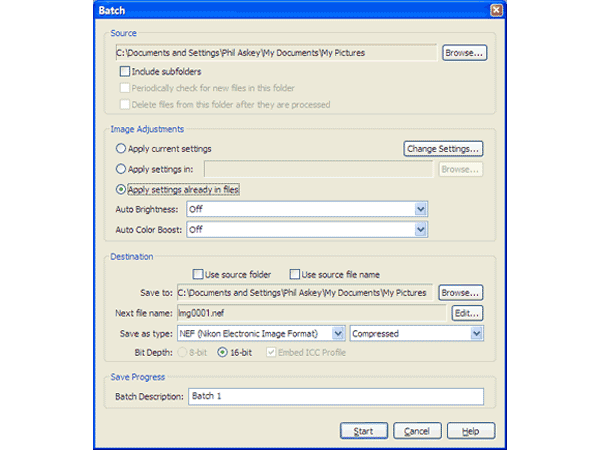Enable Include subfolders checkbox
The image size is (600, 450).
pos(125,71)
